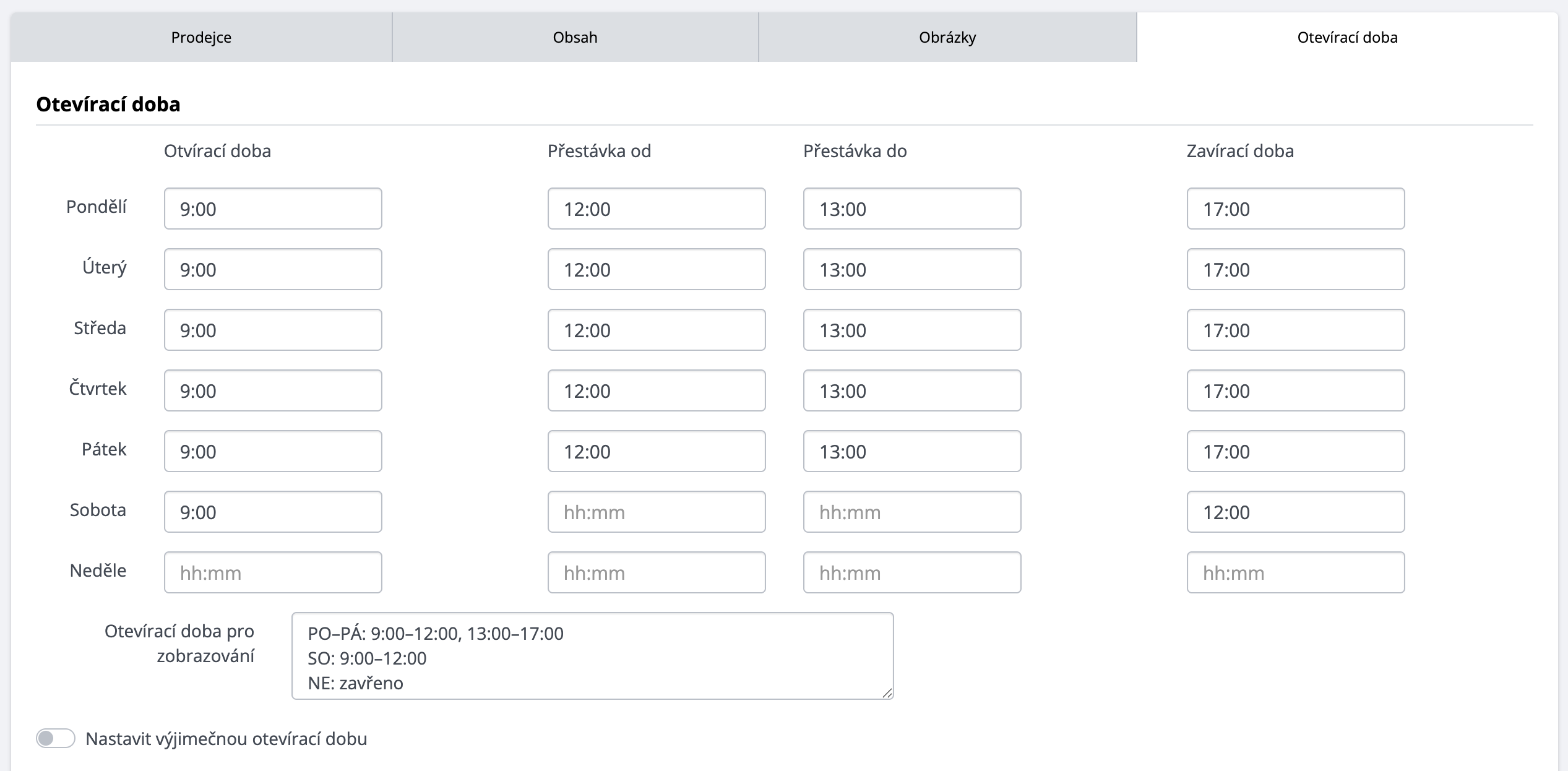Enable the Nastavit výjimečnou otevírací dobu toggle
This screenshot has height=771, width=1568.
(x=56, y=738)
